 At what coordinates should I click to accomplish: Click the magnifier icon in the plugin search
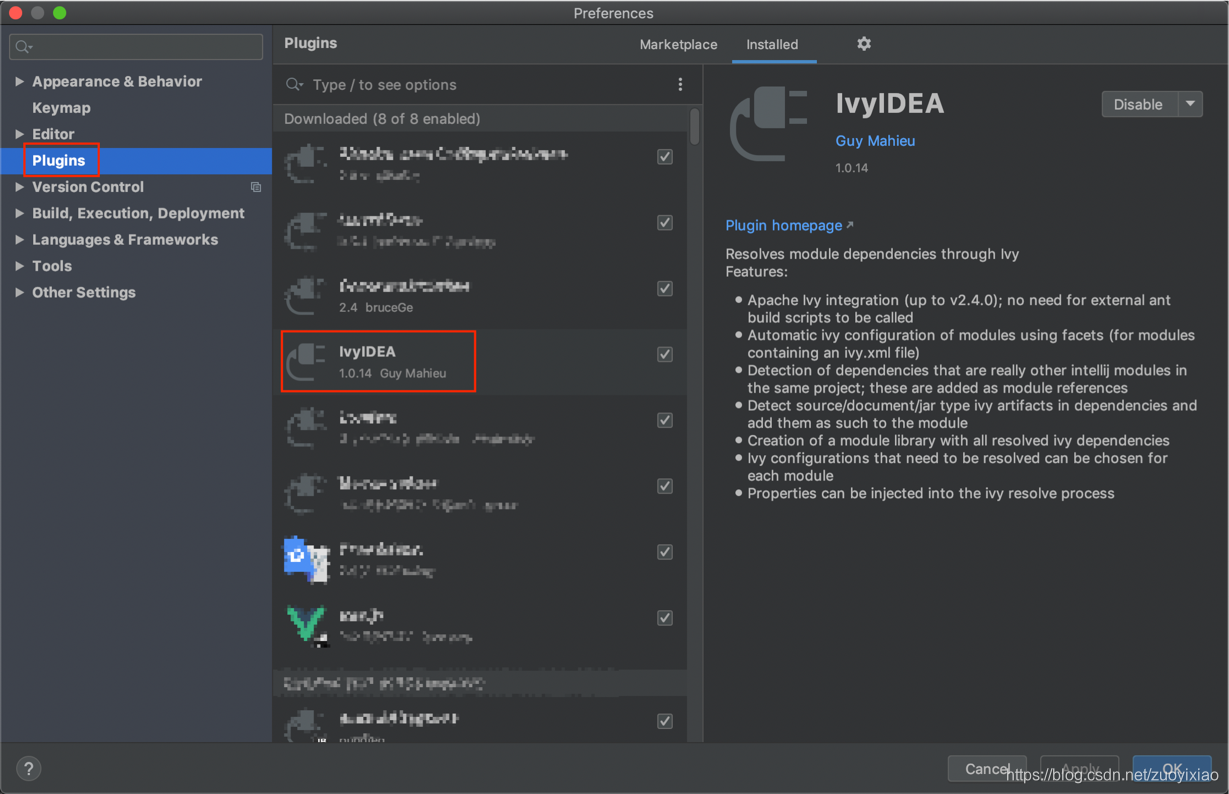point(294,85)
